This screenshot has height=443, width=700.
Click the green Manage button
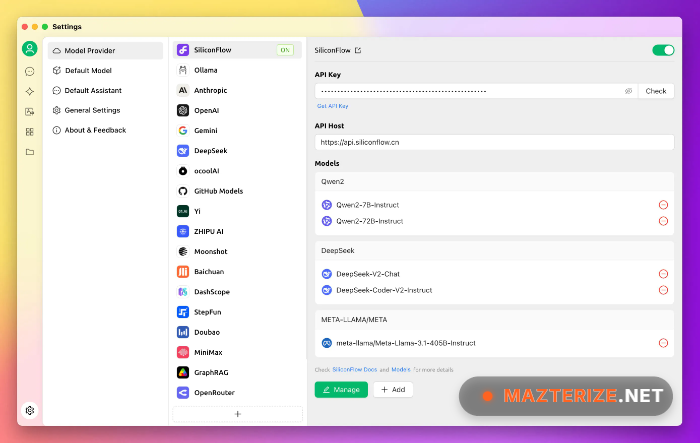pyautogui.click(x=341, y=389)
